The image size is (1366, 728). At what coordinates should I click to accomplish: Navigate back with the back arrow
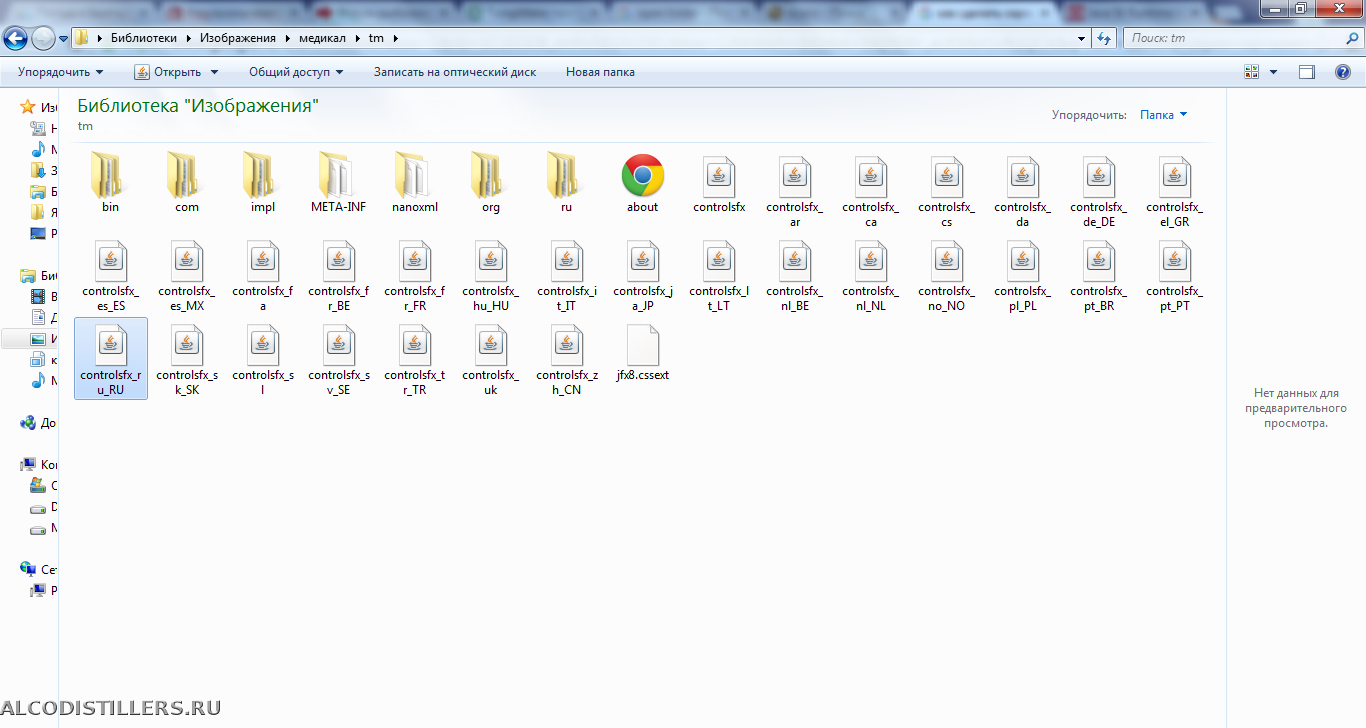click(16, 39)
